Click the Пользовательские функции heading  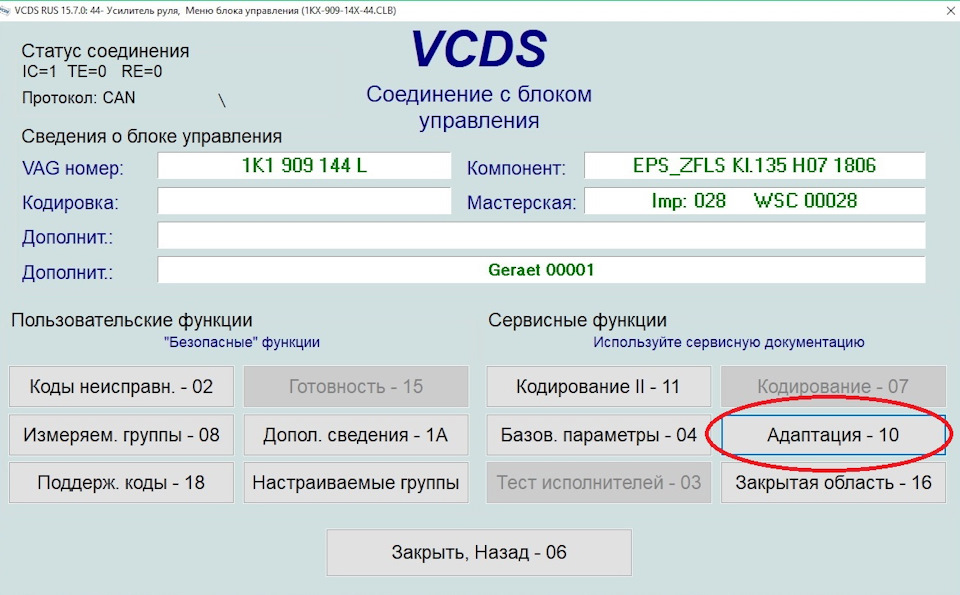[x=132, y=320]
